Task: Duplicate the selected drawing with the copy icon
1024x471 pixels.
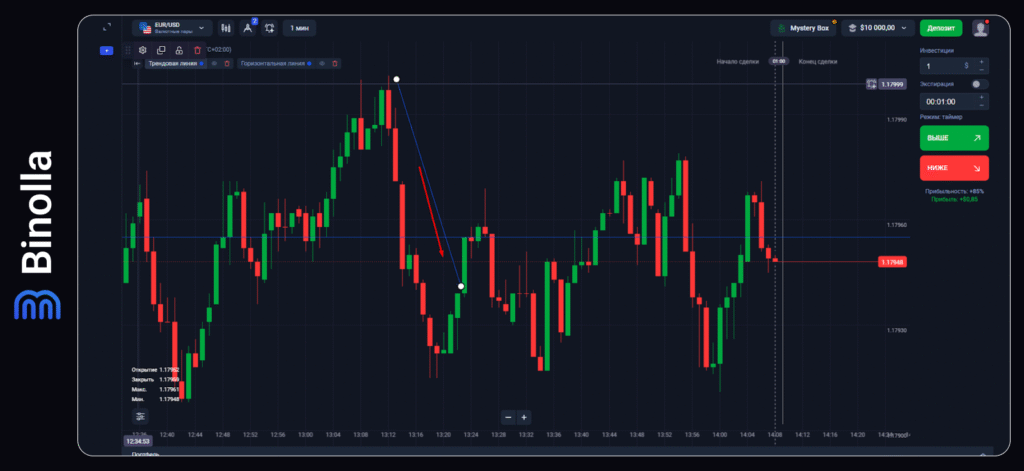Action: pyautogui.click(x=161, y=49)
